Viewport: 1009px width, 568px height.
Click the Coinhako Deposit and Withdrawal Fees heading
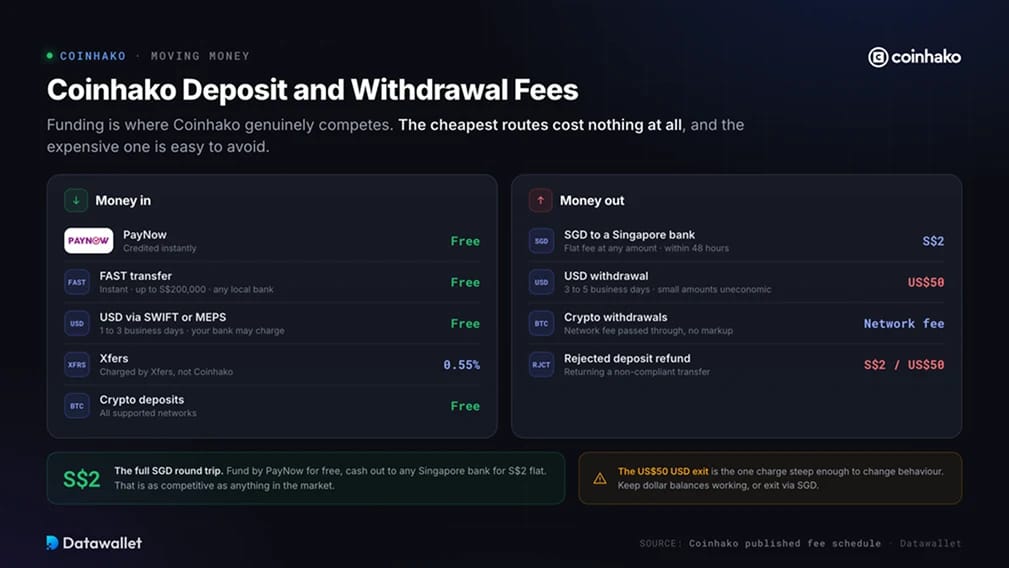[x=312, y=90]
